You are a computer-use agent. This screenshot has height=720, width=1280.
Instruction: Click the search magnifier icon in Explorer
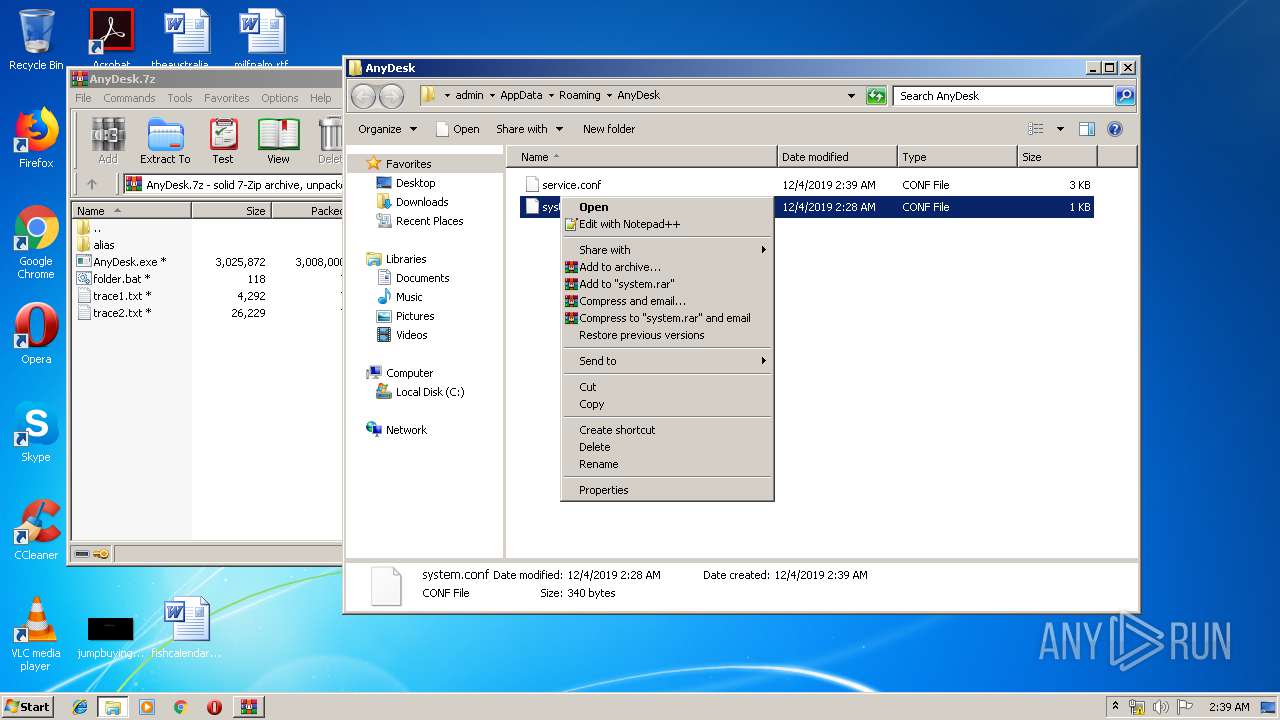1125,96
